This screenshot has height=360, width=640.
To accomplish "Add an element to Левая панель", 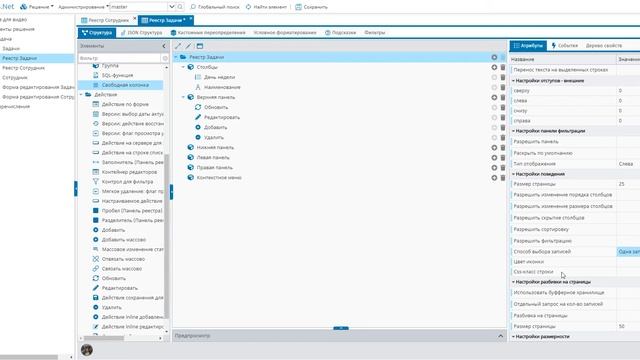I will click(x=494, y=158).
